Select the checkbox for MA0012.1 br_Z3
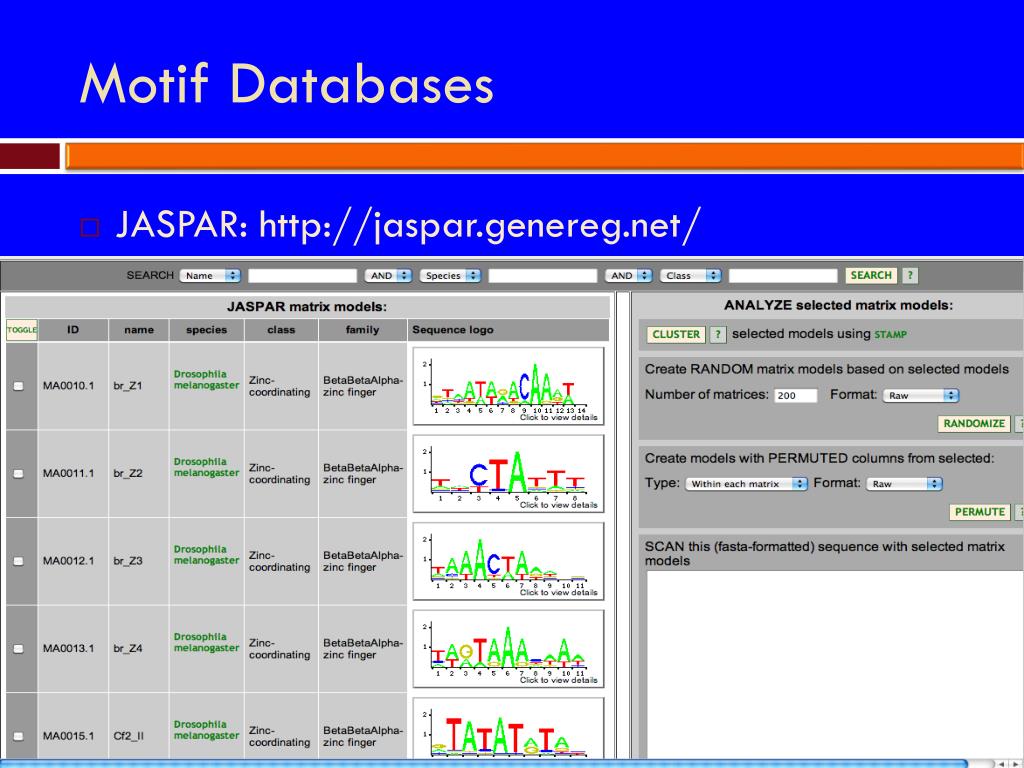 [19, 561]
